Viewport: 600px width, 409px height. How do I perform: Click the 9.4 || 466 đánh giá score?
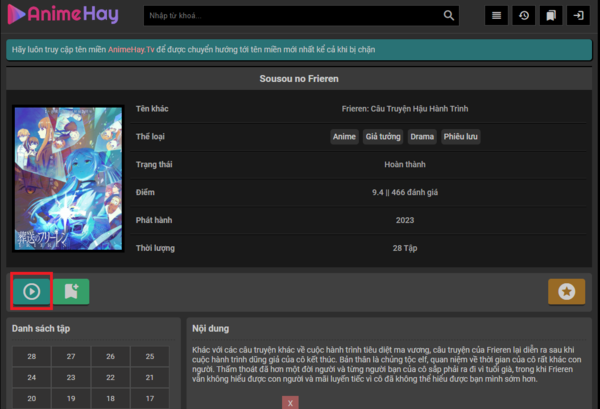(x=405, y=192)
